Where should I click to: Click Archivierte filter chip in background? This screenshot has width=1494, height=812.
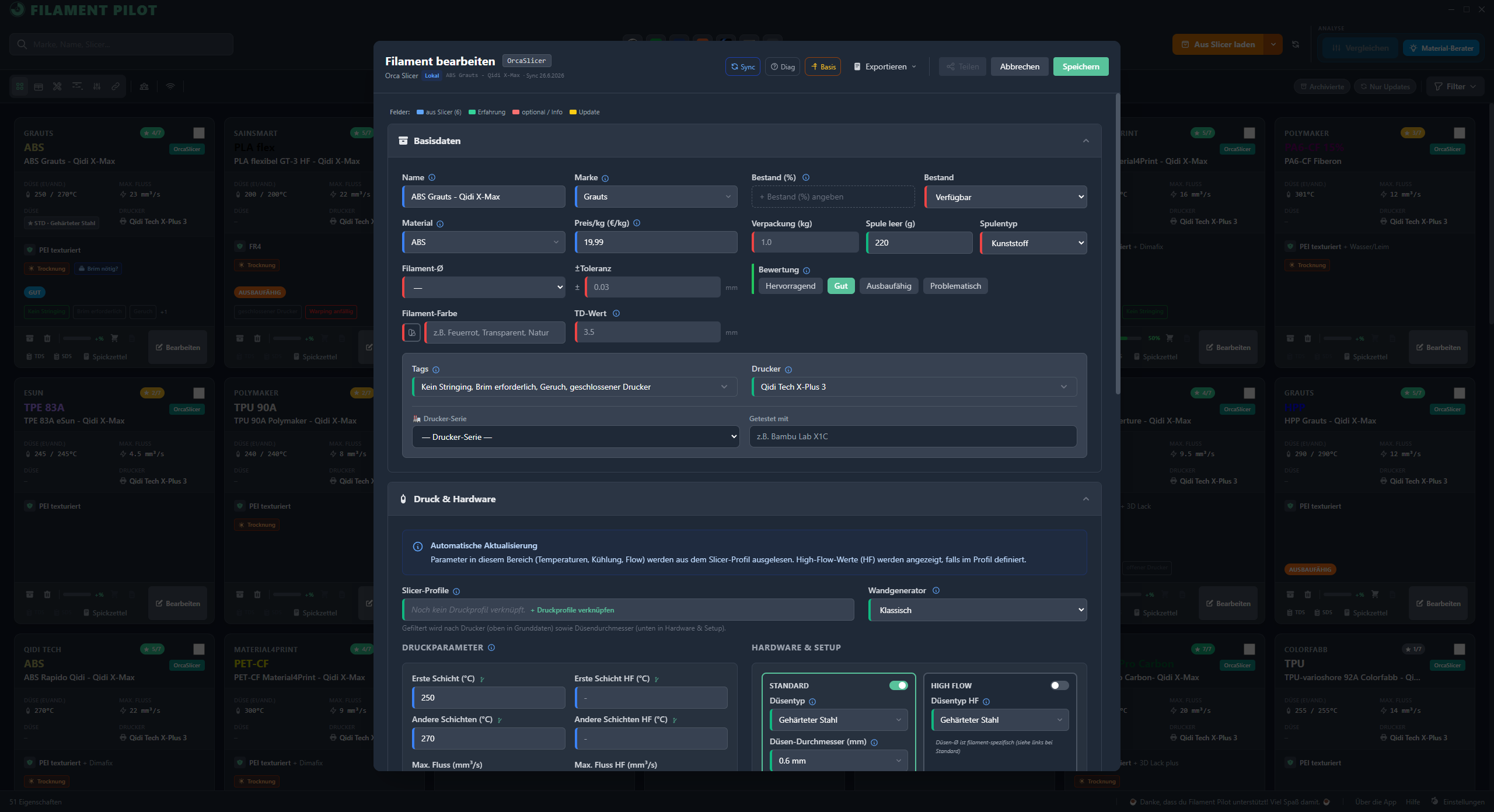[x=1322, y=86]
